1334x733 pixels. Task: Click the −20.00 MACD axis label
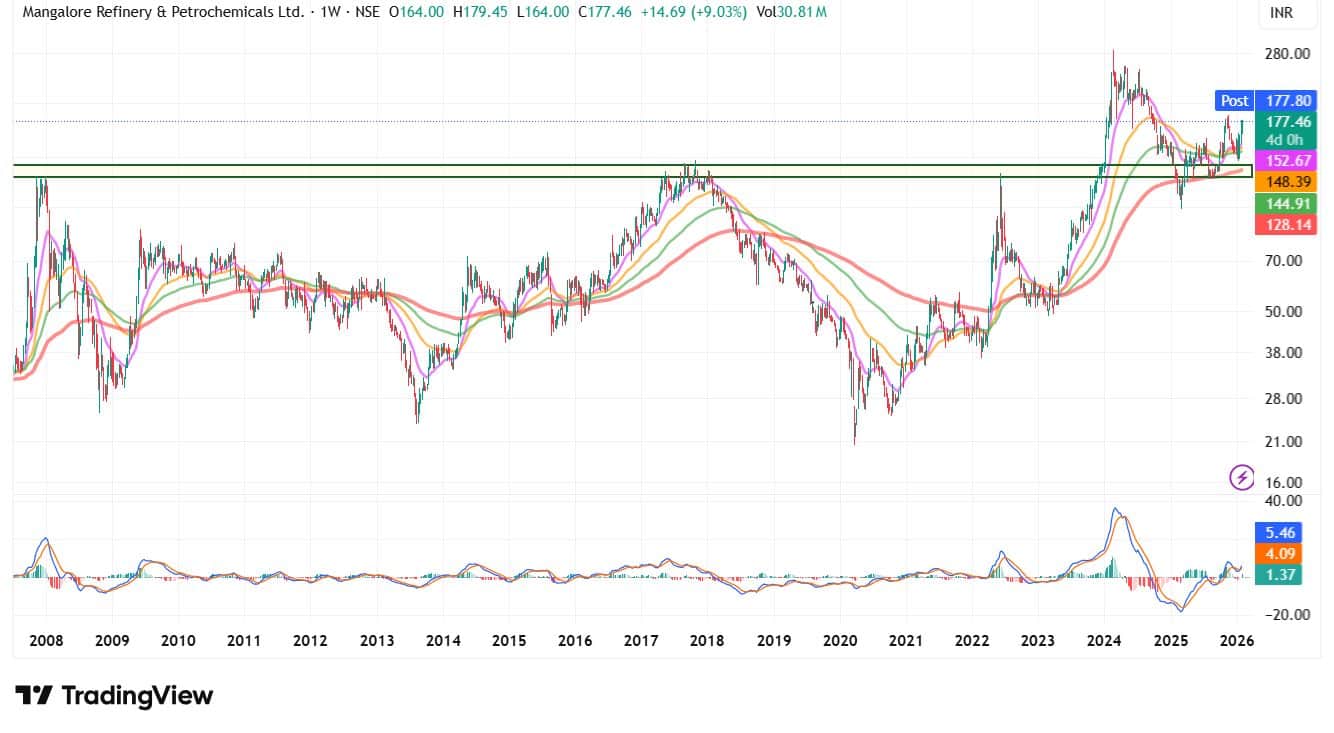1286,614
